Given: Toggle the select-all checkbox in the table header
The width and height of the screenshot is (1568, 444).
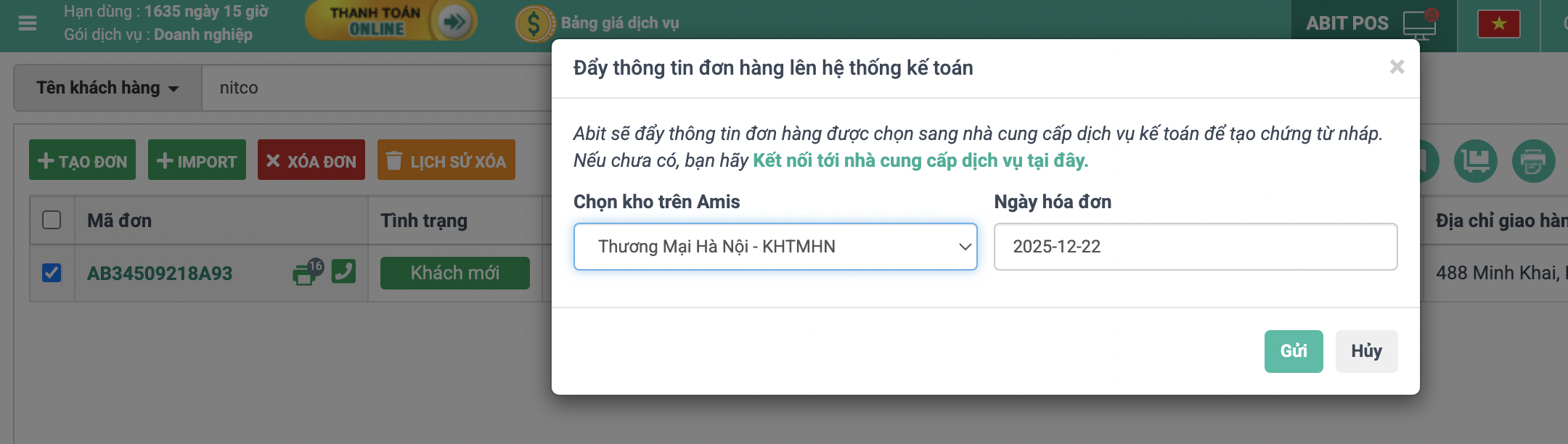Looking at the screenshot, I should [52, 220].
